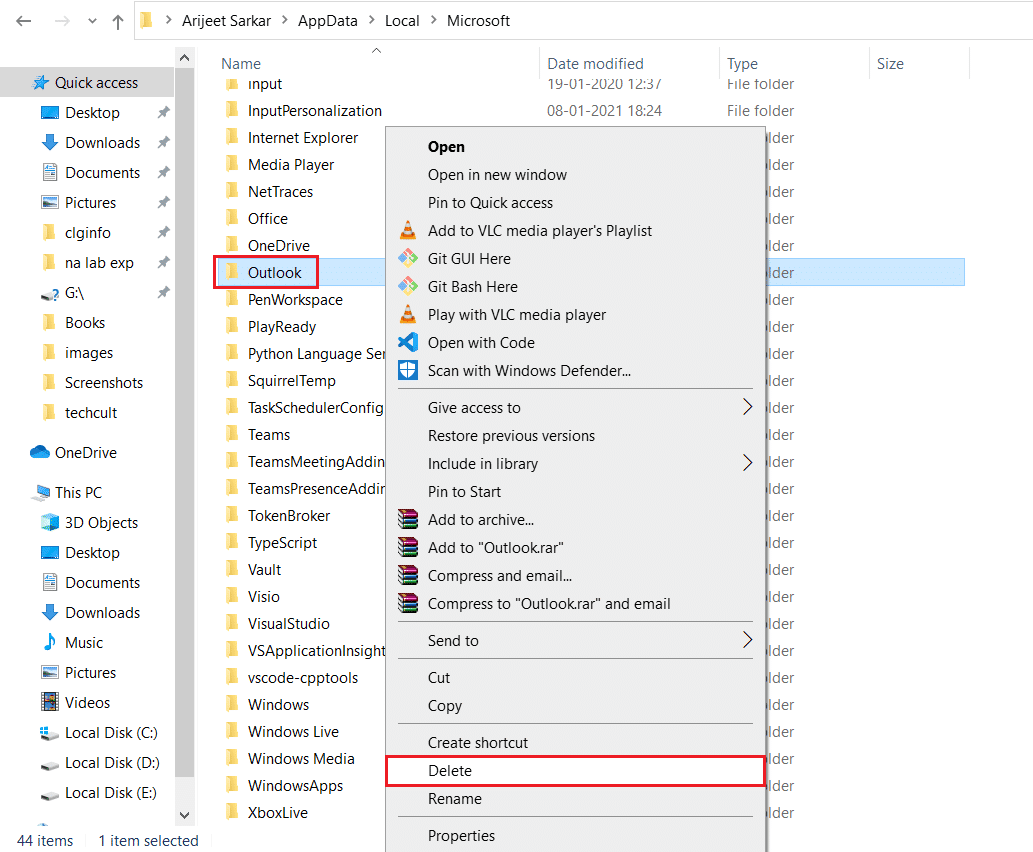1033x852 pixels.
Task: Expand the Send to submenu arrow
Action: tap(747, 640)
